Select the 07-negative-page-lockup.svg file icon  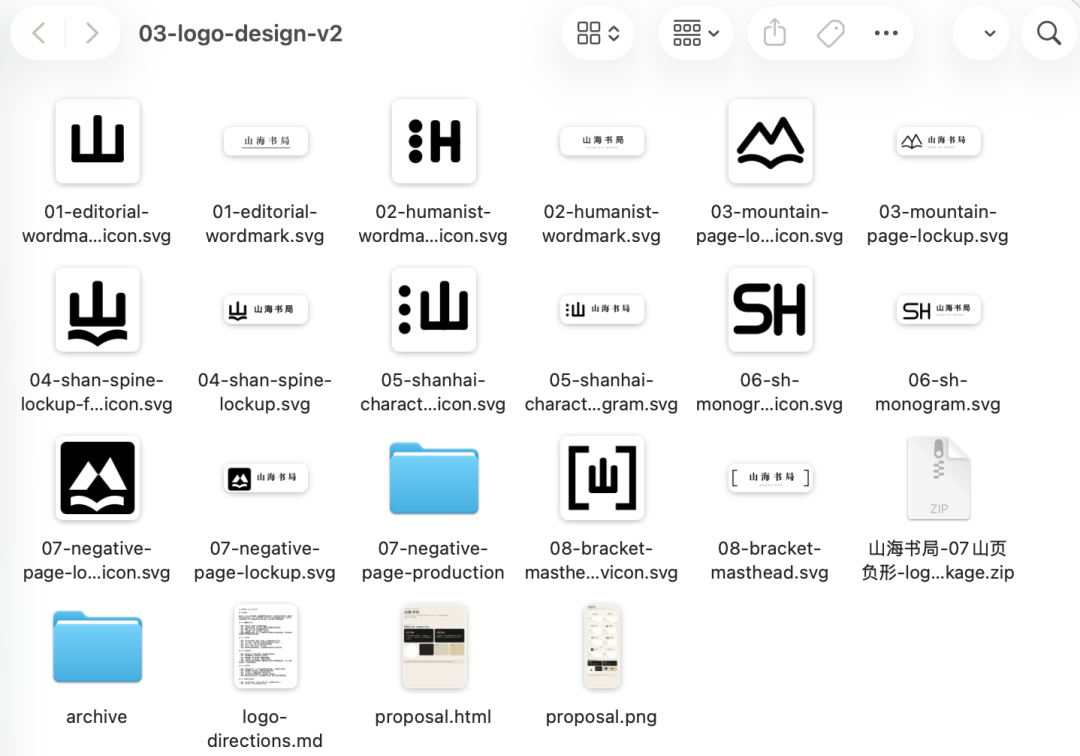coord(265,478)
